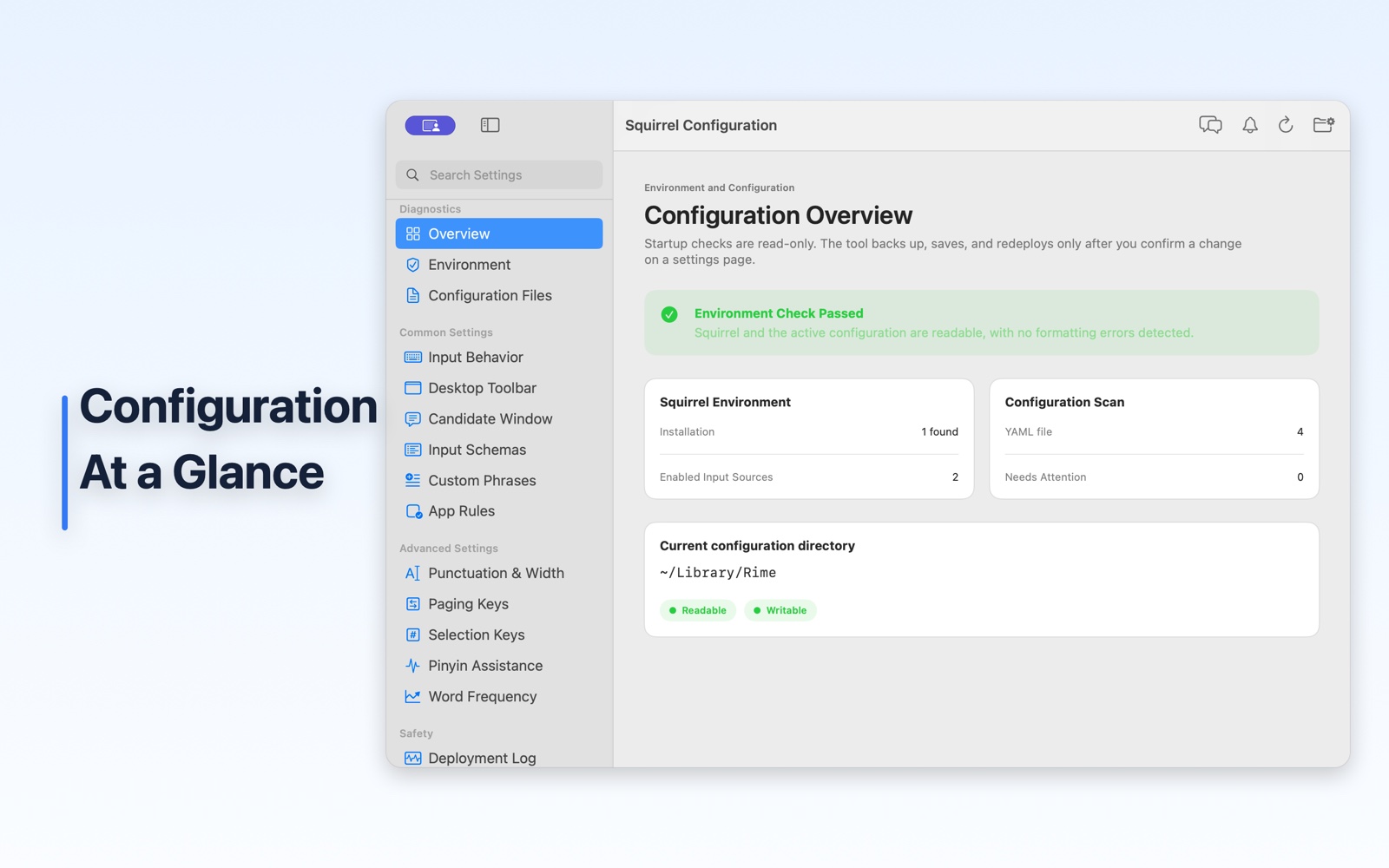Viewport: 1389px width, 868px height.
Task: Click the Needs Attention row label
Action: tap(1045, 477)
